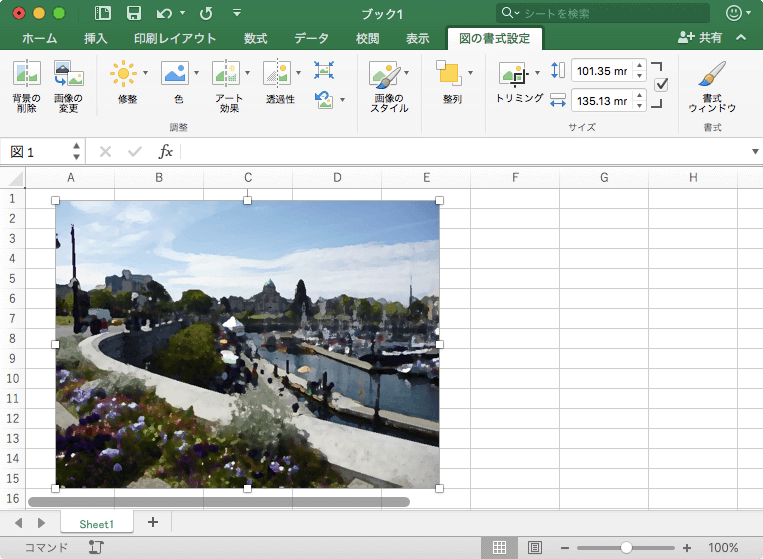
Task: Expand the Color (色) dropdown arrow
Action: [196, 73]
